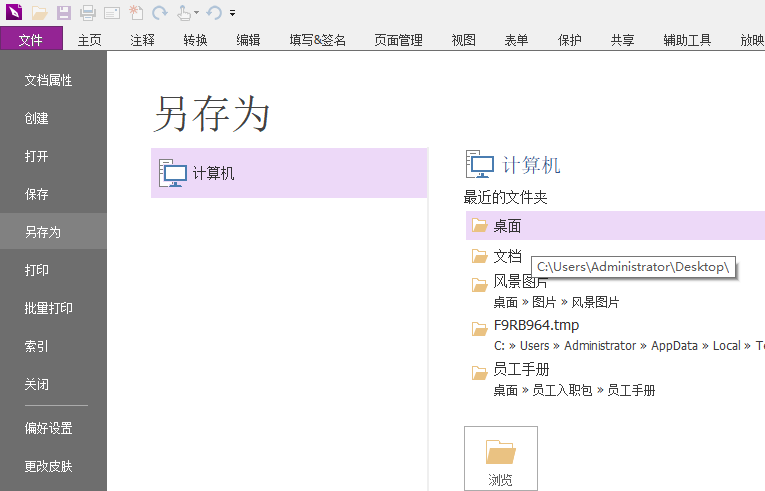The width and height of the screenshot is (765, 491).
Task: Select 保存 in the file sidebar
Action: coord(53,194)
